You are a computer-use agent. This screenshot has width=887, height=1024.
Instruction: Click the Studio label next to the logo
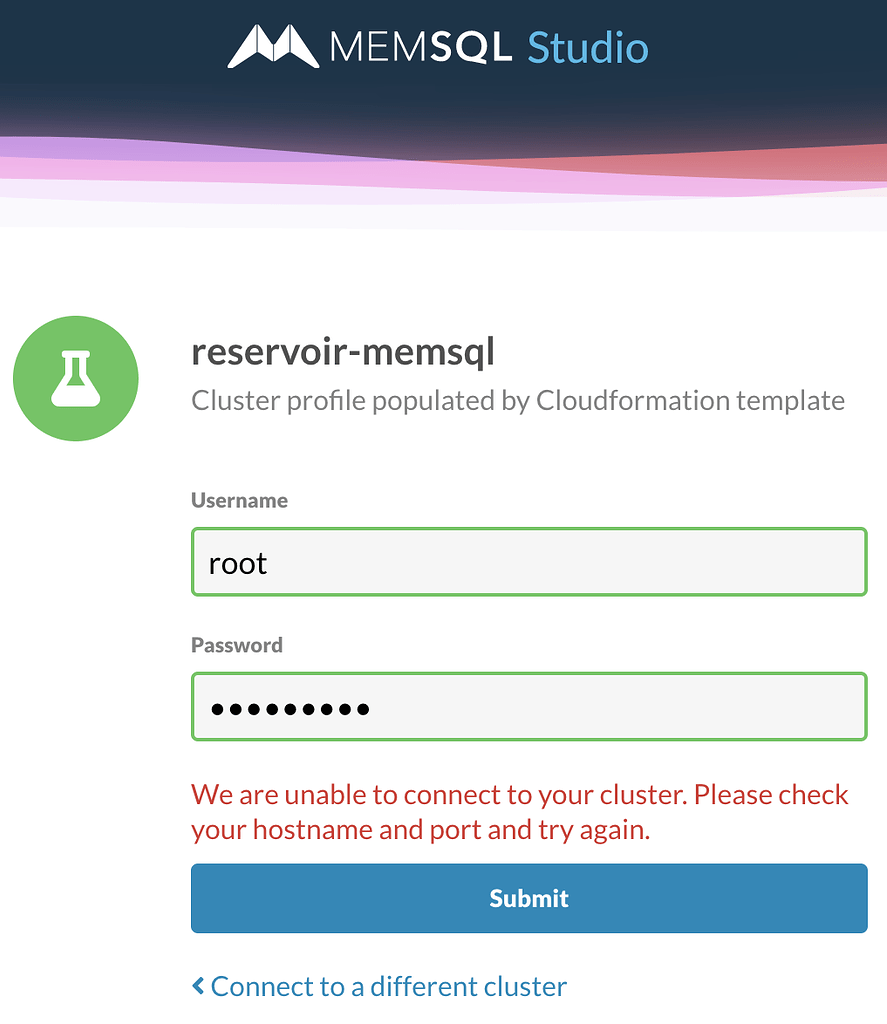(588, 46)
